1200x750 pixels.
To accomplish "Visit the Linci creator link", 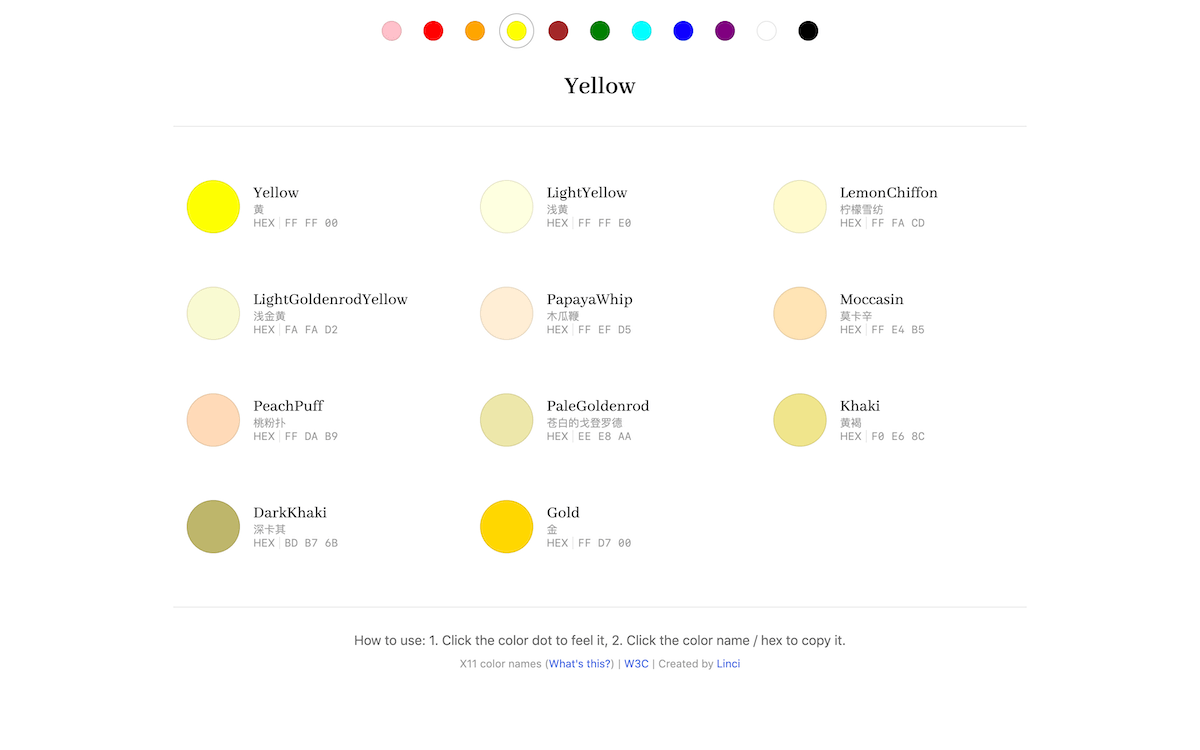I will pyautogui.click(x=728, y=663).
